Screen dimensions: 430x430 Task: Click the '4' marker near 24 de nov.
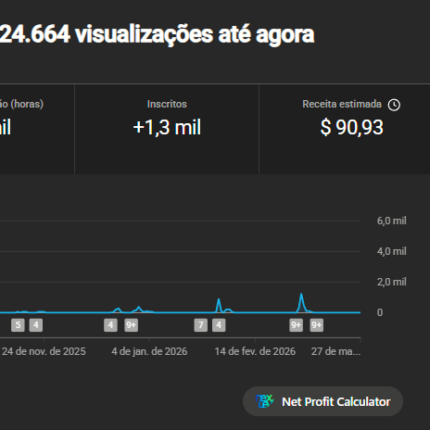36,325
